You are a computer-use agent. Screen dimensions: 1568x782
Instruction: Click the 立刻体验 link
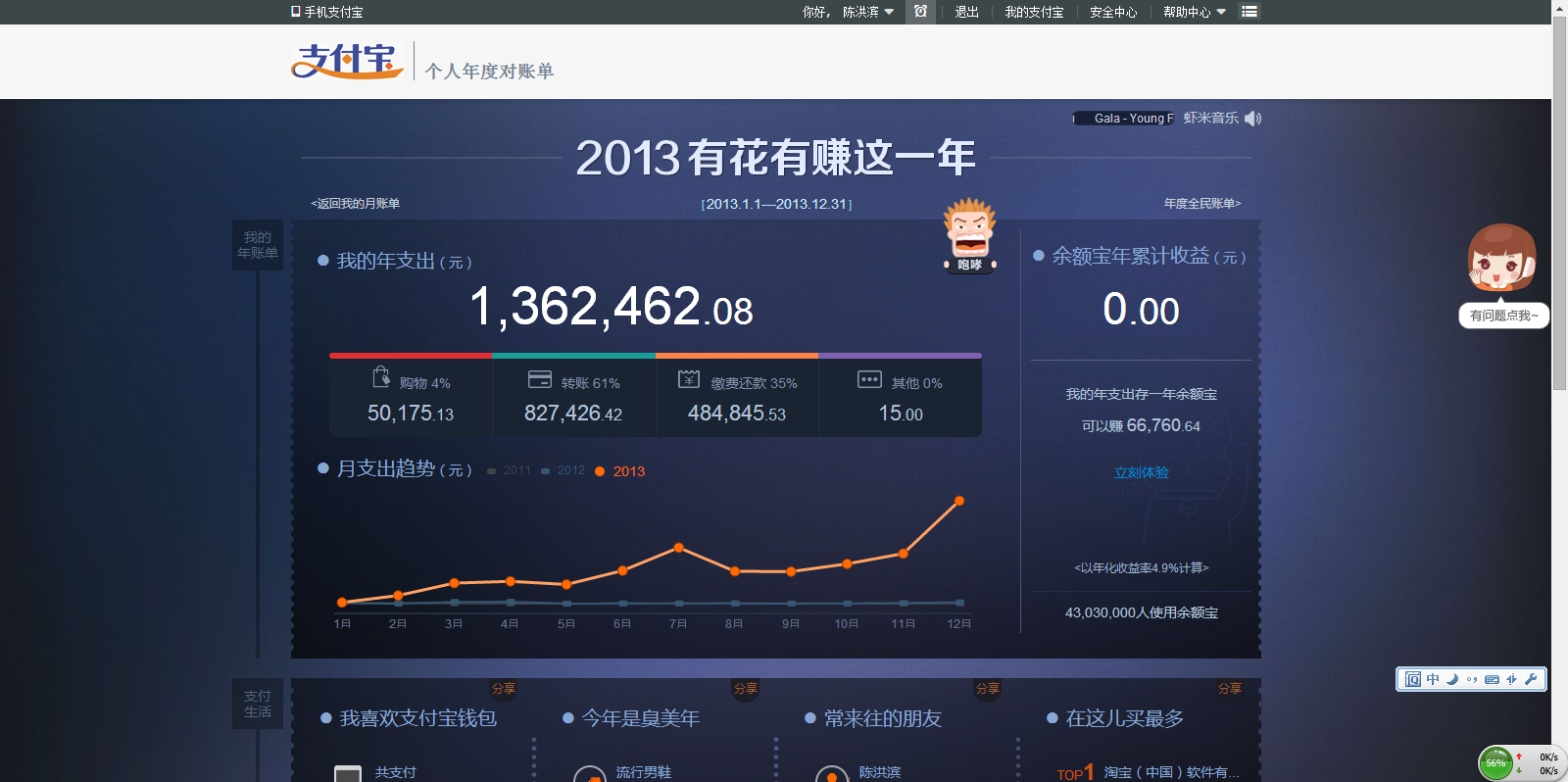[x=1141, y=472]
